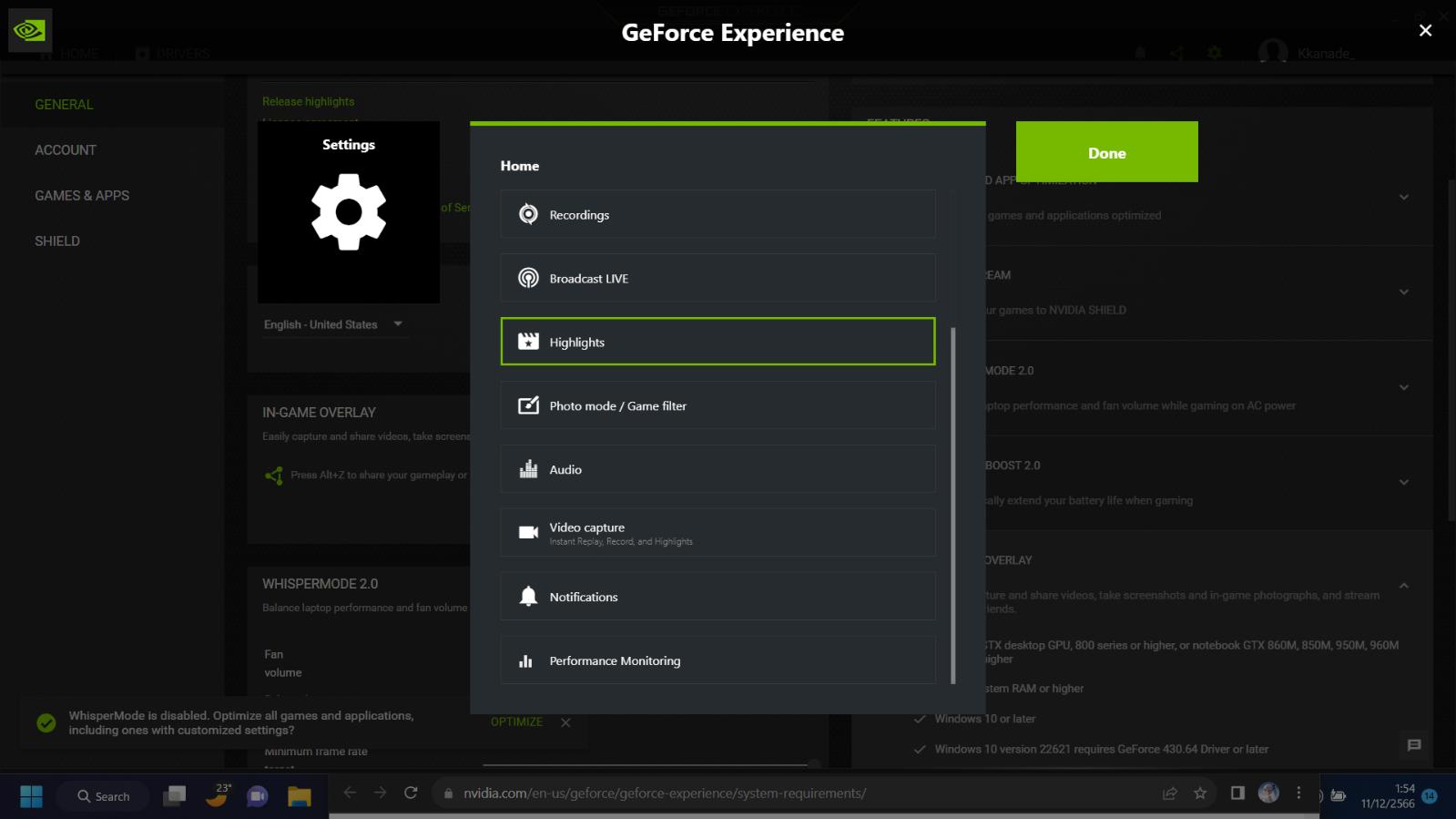Open the Task View taskbar icon
The height and width of the screenshot is (819, 1456).
click(x=174, y=796)
